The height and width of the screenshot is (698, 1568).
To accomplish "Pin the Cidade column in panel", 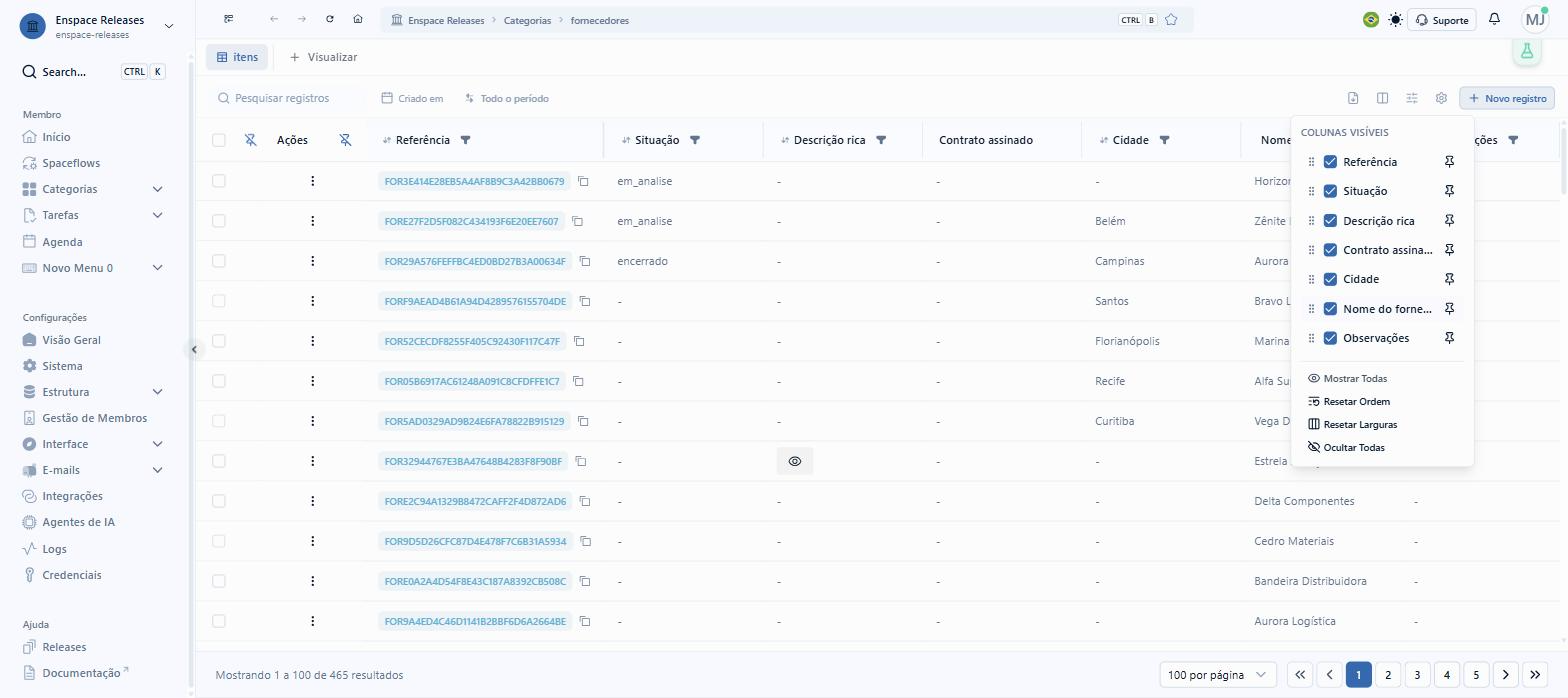I will coord(1449,279).
